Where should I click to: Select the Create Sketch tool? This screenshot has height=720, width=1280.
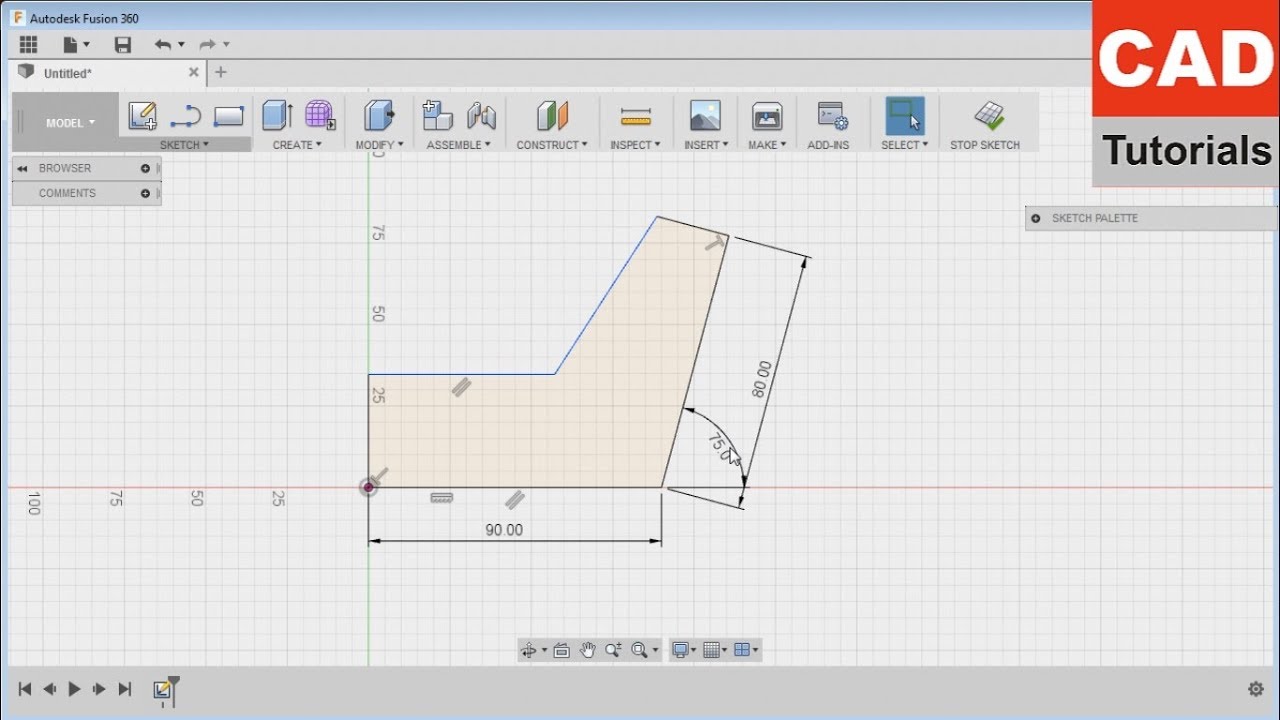pyautogui.click(x=142, y=115)
